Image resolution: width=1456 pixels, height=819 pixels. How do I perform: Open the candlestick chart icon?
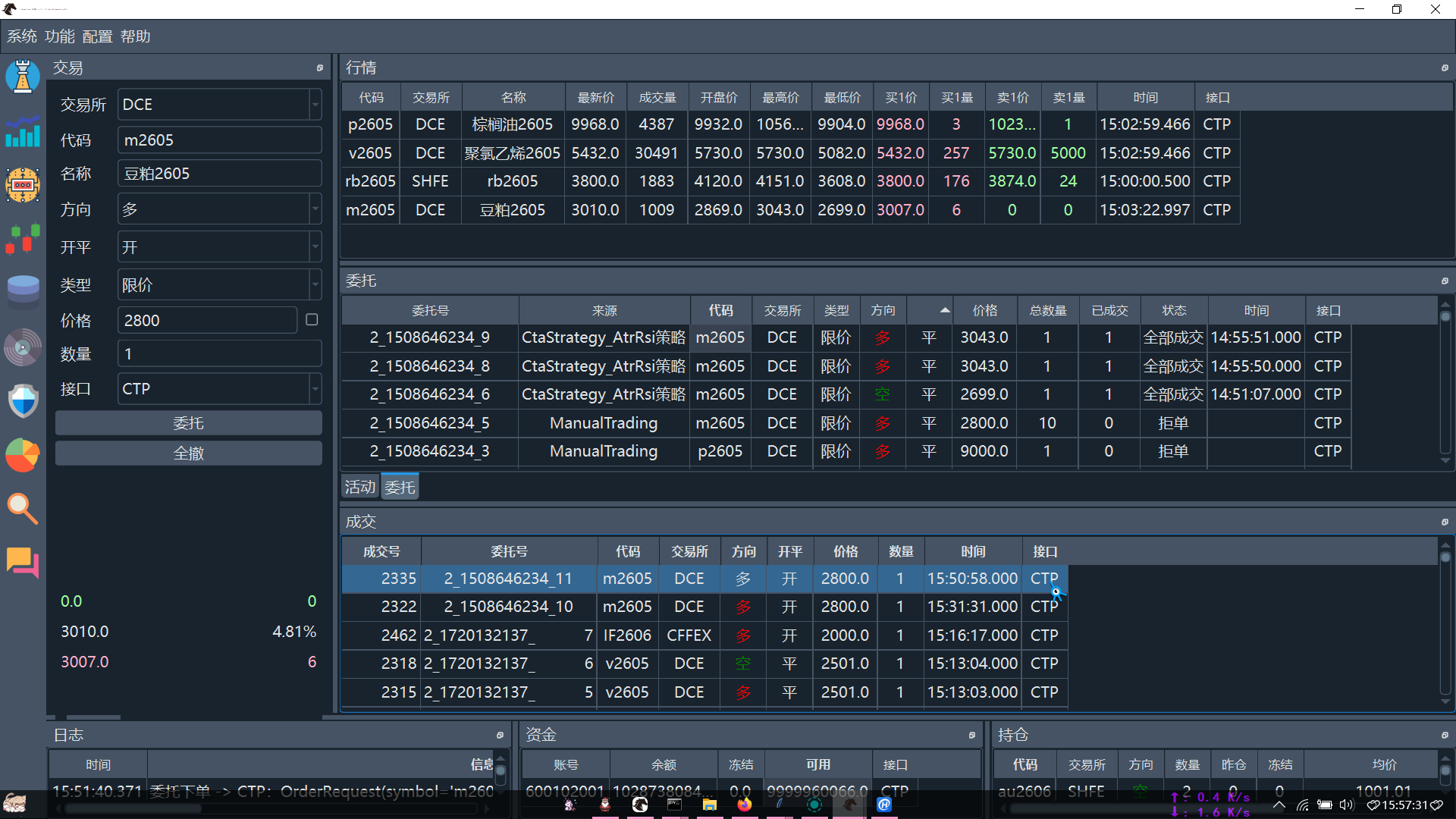[x=23, y=239]
